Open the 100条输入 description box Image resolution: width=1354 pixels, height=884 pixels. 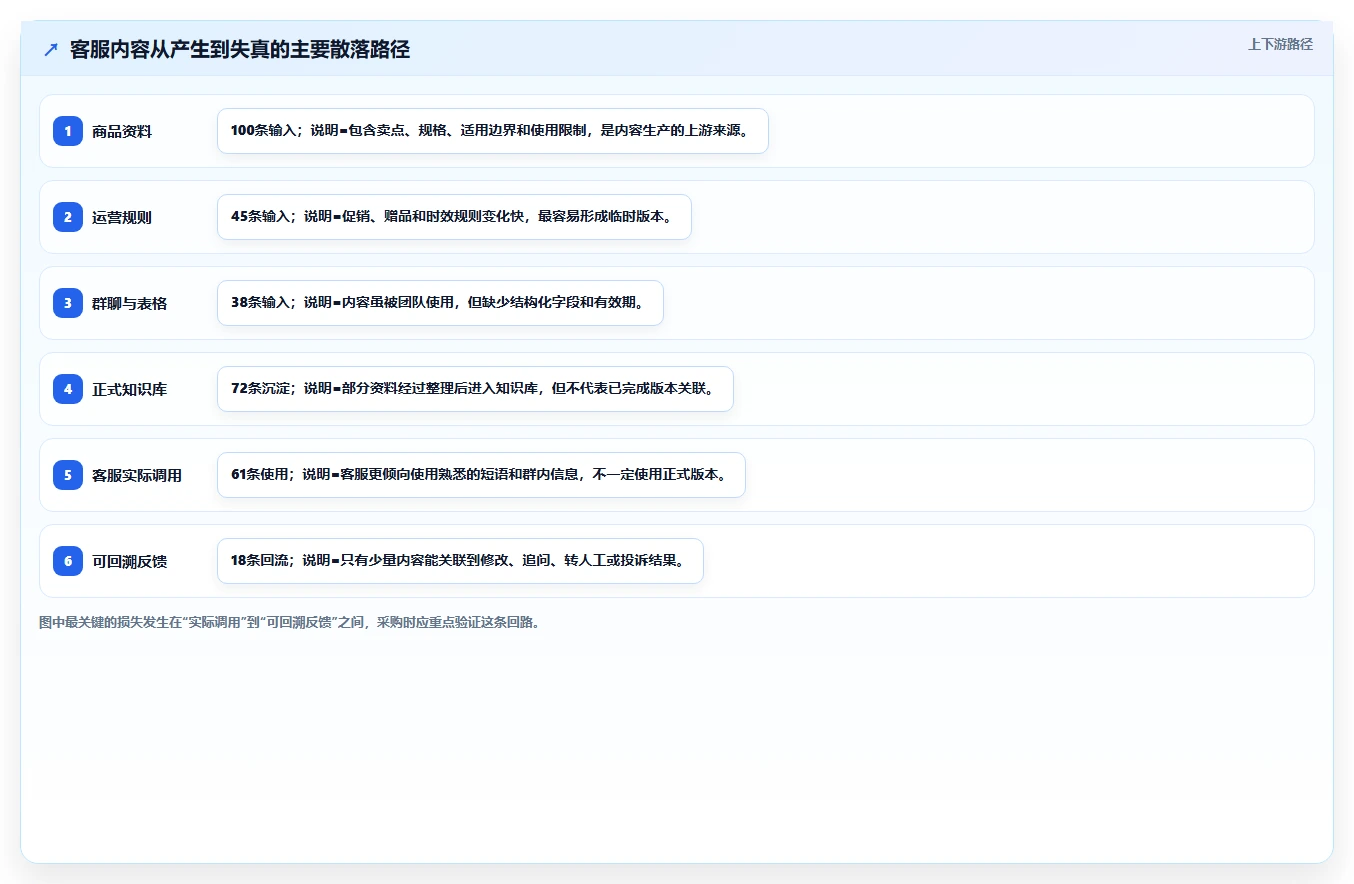click(493, 131)
